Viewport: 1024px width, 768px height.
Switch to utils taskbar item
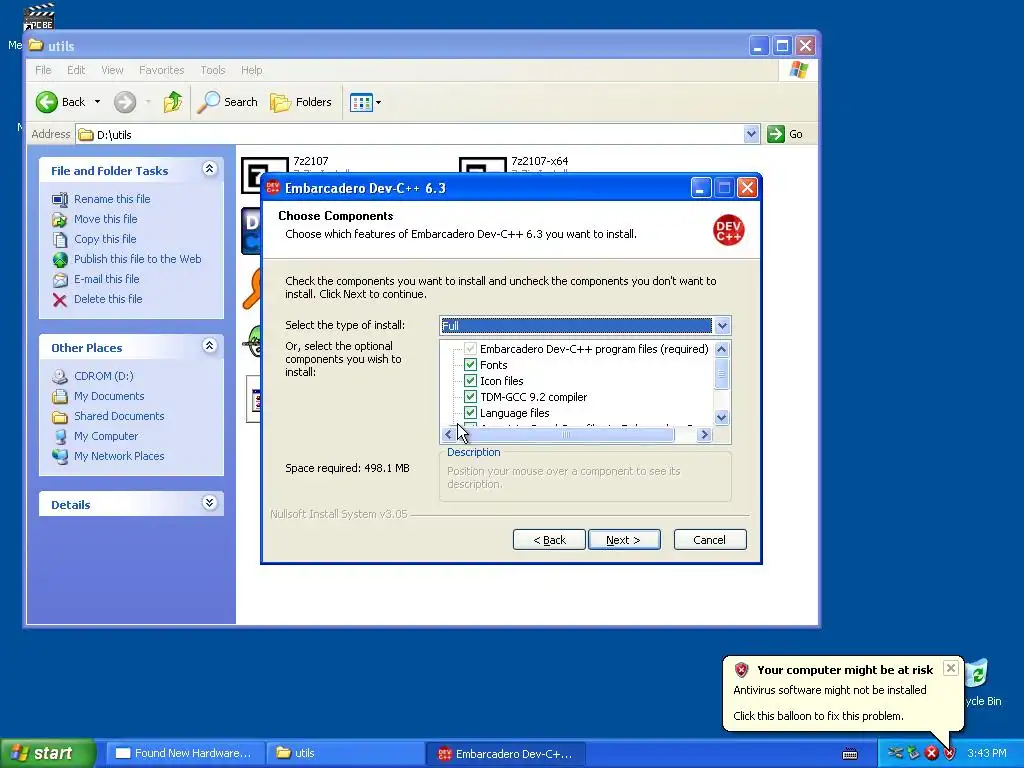pyautogui.click(x=344, y=753)
